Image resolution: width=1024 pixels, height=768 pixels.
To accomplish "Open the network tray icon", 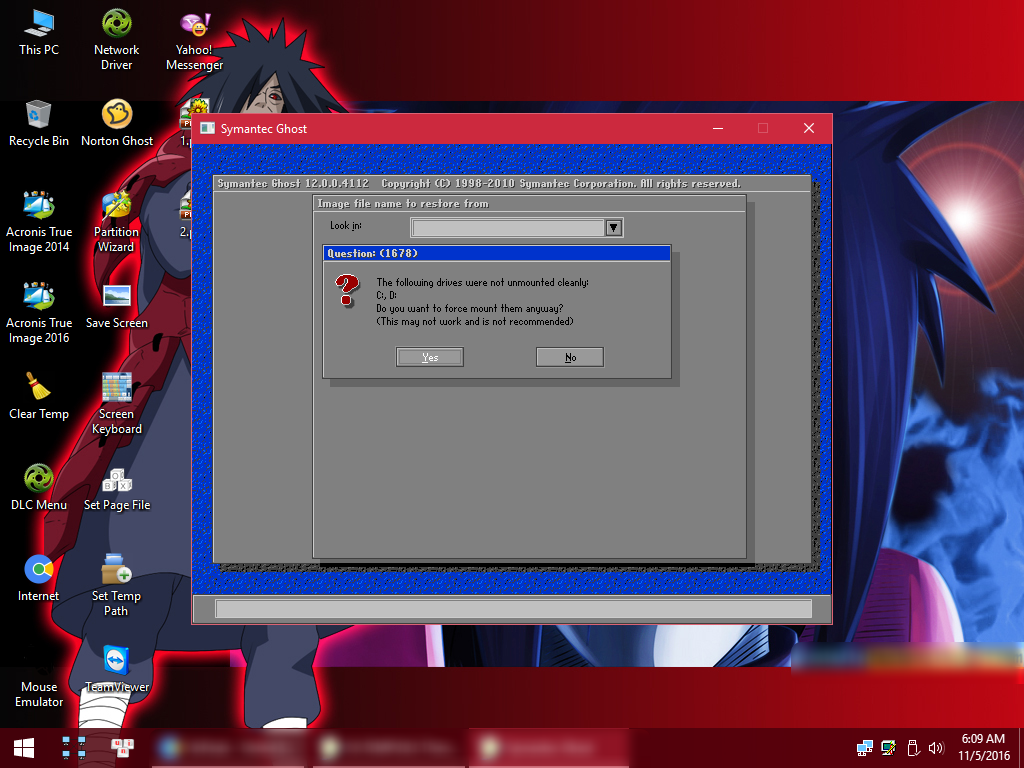I will coord(865,748).
